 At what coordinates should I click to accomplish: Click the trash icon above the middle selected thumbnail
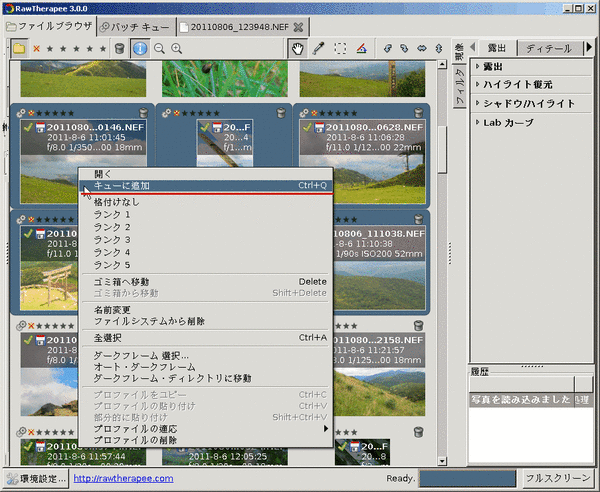[281, 112]
